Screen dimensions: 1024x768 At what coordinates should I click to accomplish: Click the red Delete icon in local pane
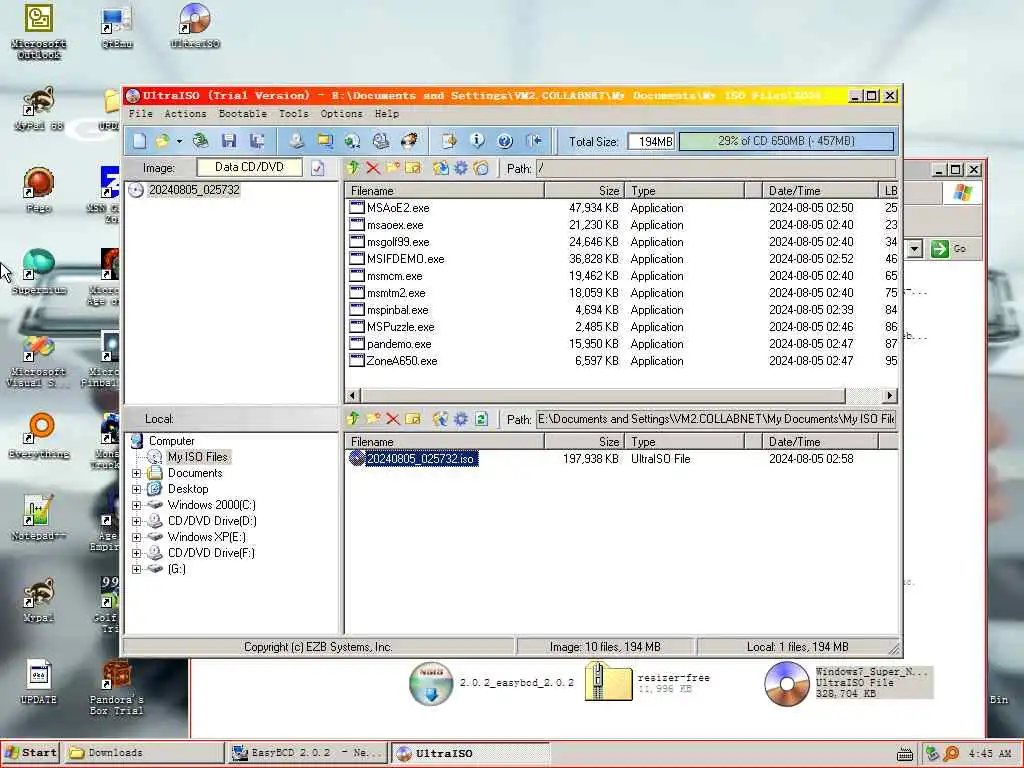(392, 419)
